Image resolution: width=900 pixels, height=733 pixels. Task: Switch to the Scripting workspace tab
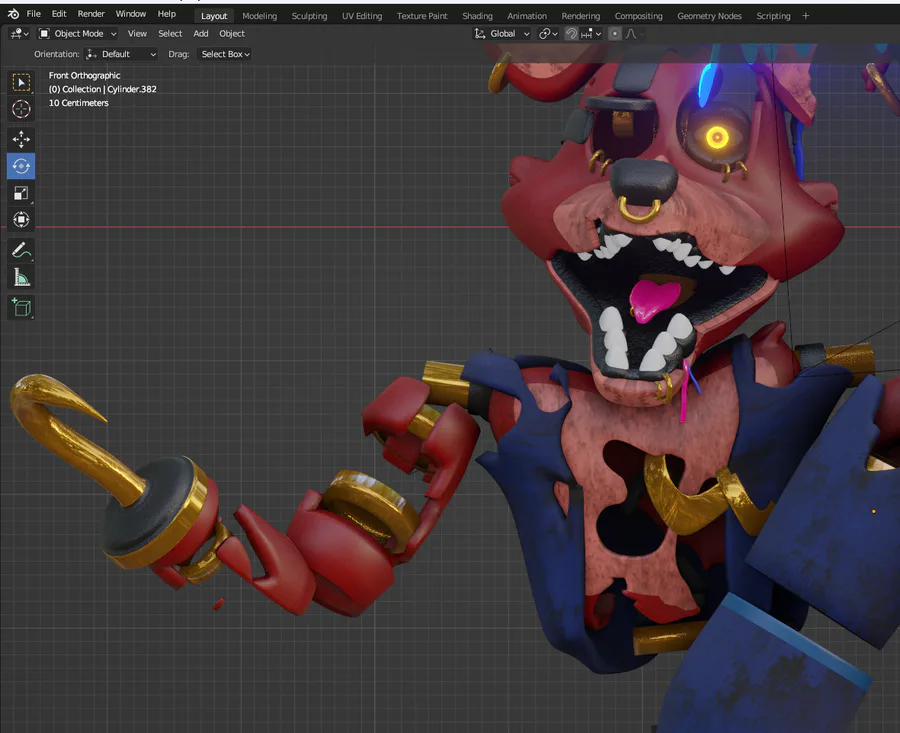pos(773,16)
